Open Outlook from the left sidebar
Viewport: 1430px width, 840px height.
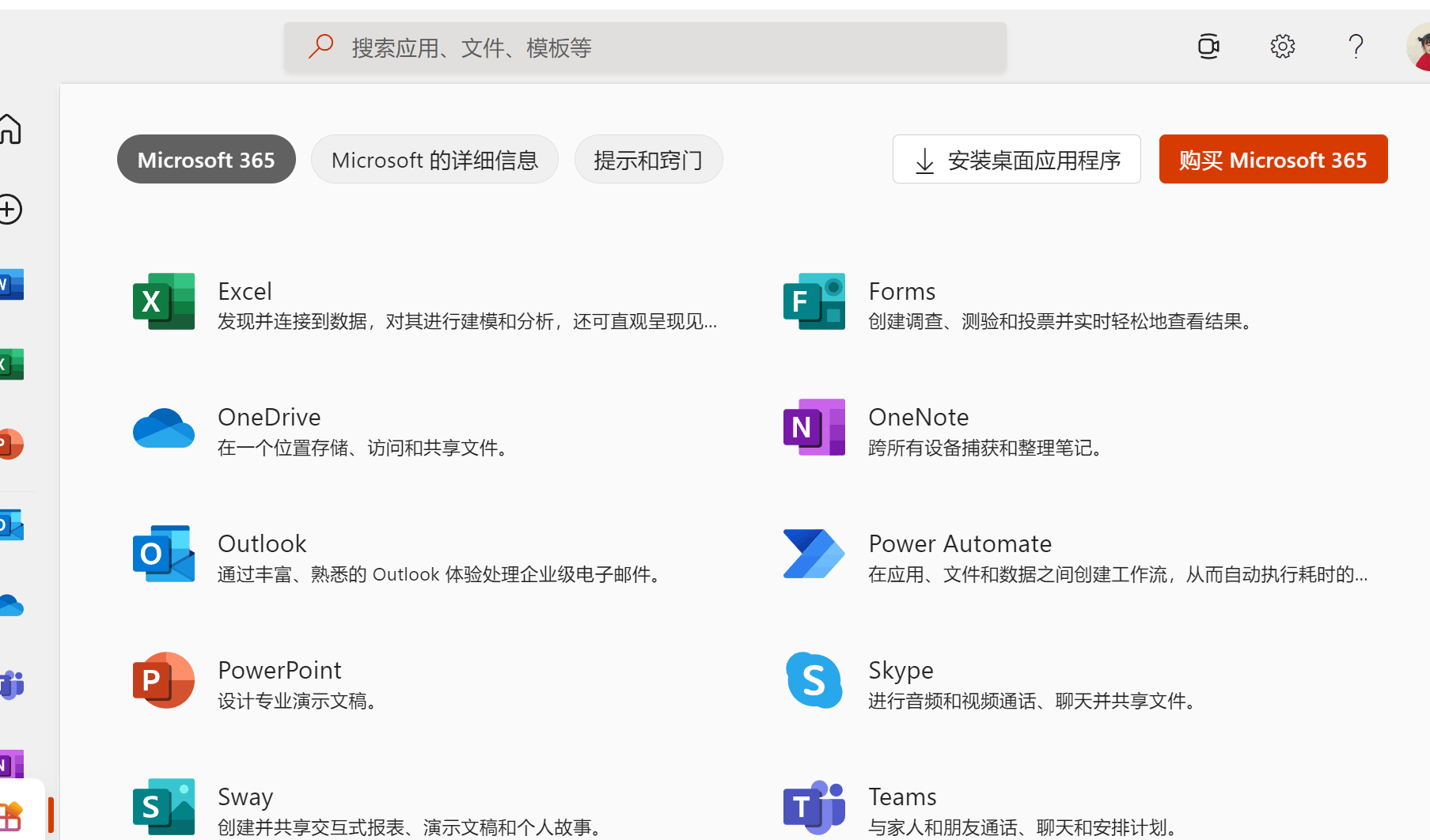(11, 525)
